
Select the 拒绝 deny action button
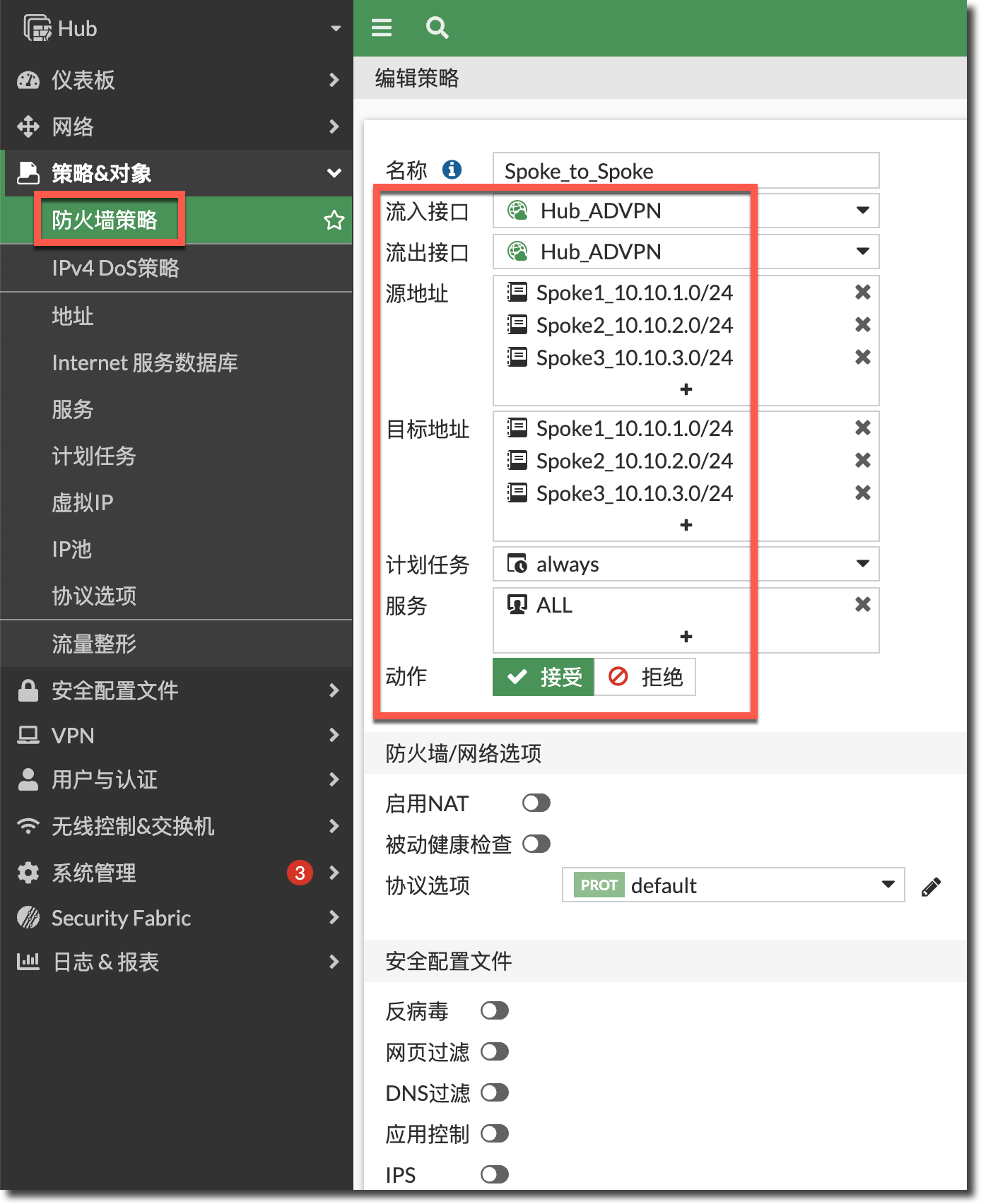click(645, 677)
